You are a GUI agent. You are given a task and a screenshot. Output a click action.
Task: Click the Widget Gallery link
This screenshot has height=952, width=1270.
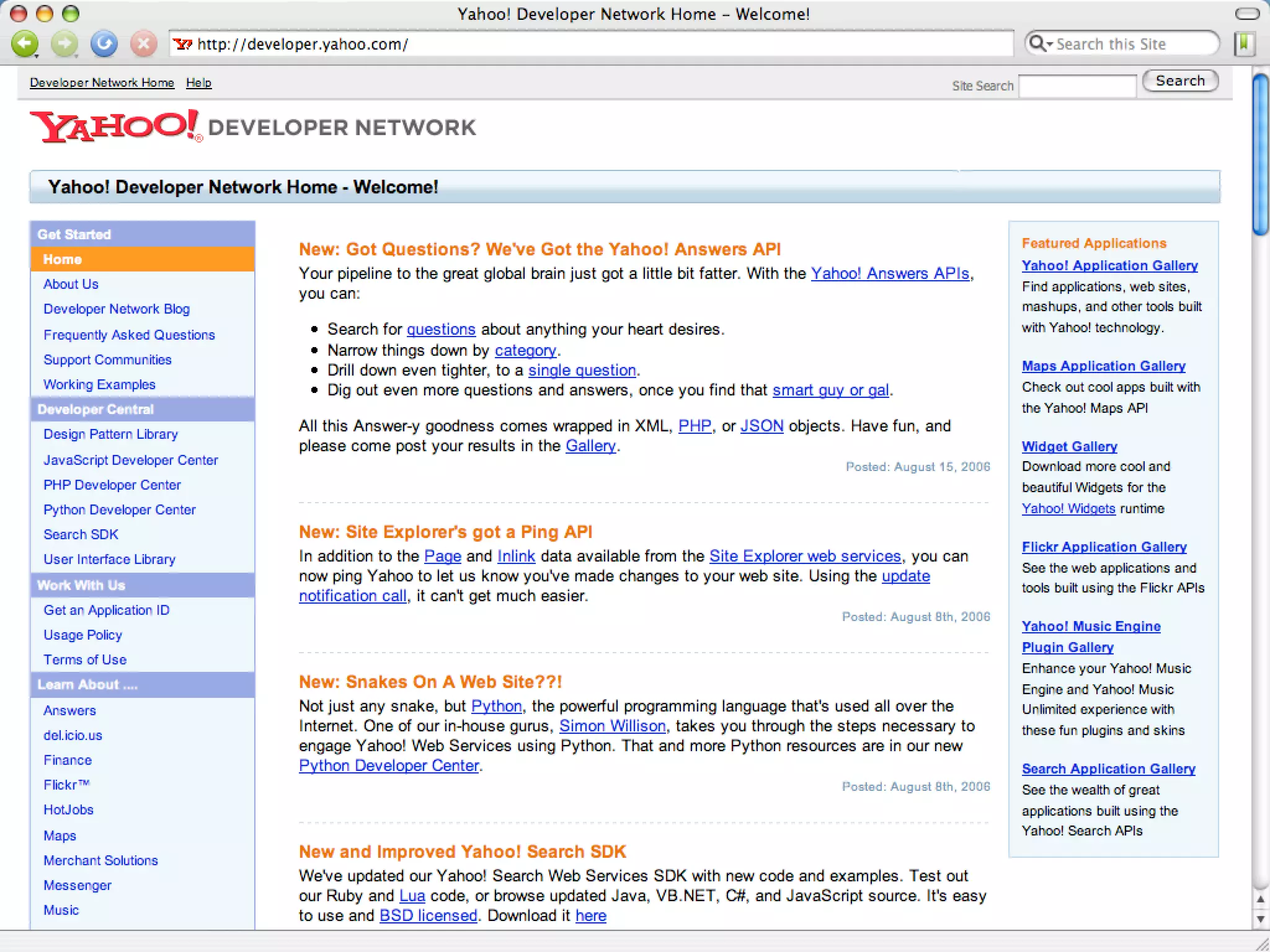point(1069,446)
